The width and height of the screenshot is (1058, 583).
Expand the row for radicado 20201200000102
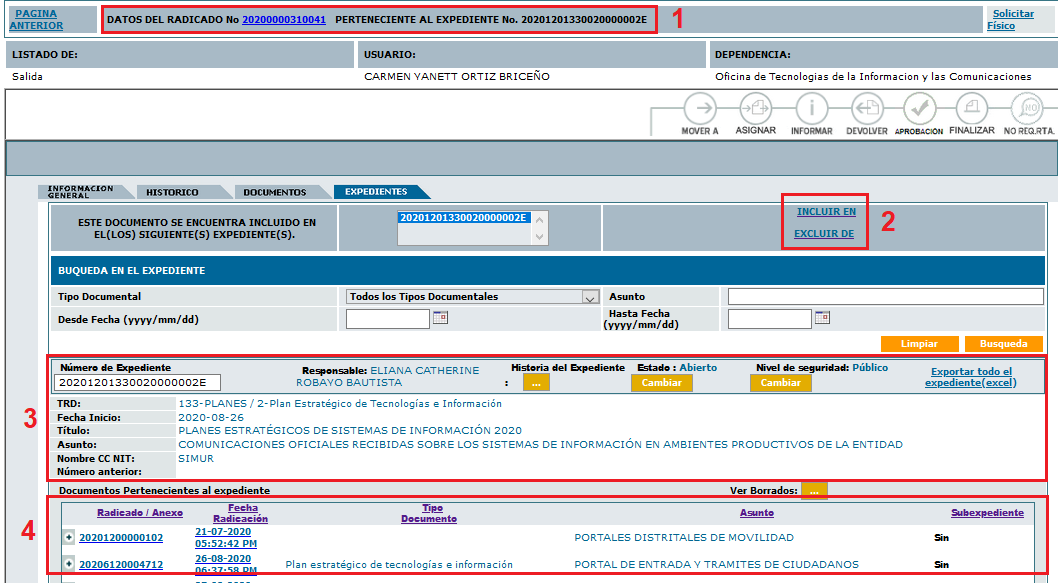69,537
